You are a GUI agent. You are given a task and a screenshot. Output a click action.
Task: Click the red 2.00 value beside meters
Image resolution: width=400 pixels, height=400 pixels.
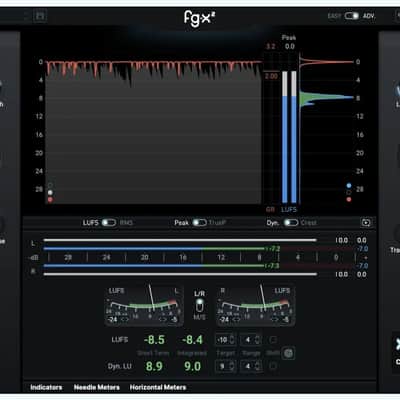271,76
